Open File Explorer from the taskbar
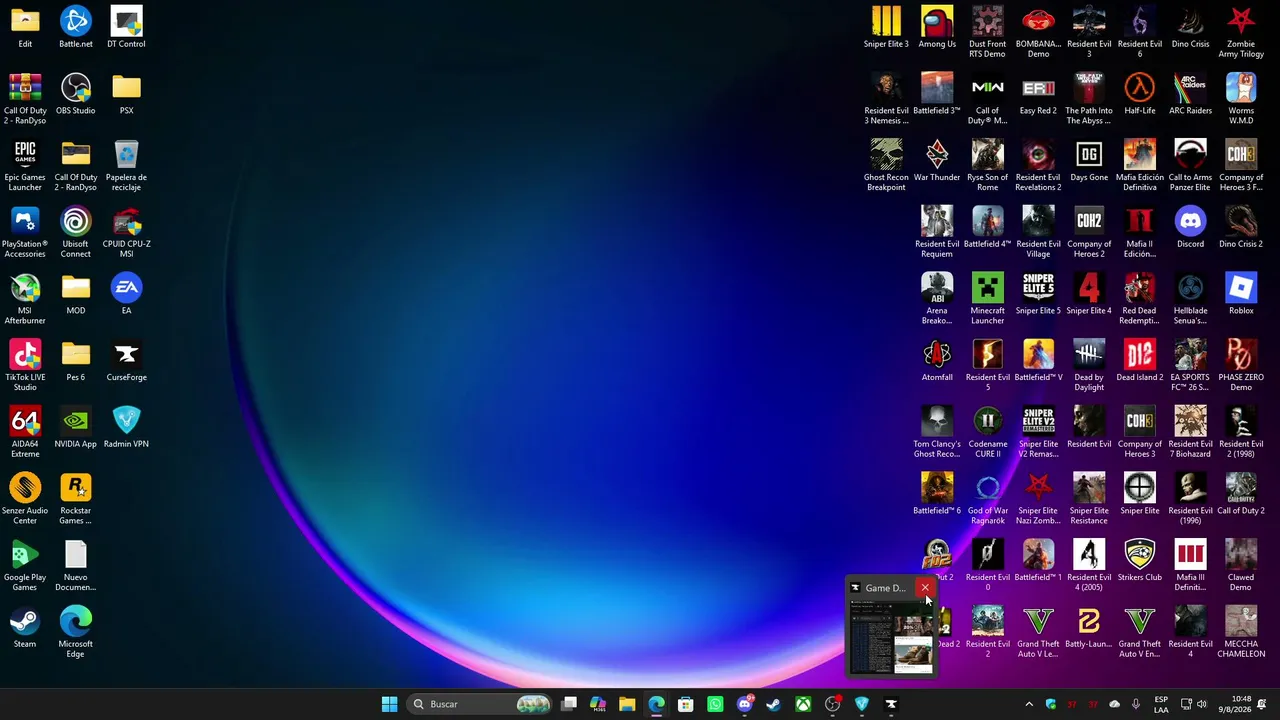Image resolution: width=1280 pixels, height=720 pixels. coord(627,704)
